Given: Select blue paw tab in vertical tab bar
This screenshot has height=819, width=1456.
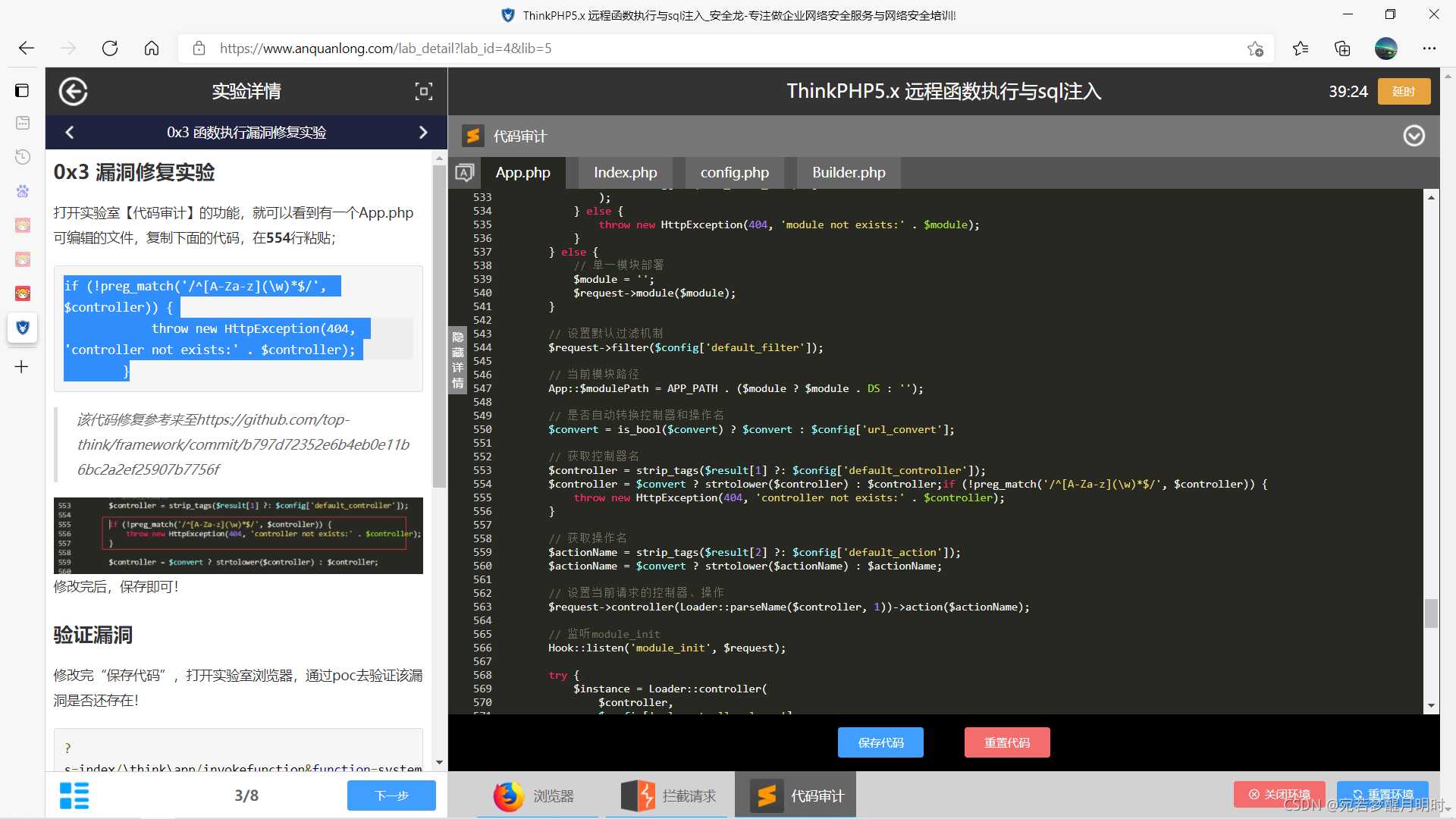Looking at the screenshot, I should coord(23,191).
